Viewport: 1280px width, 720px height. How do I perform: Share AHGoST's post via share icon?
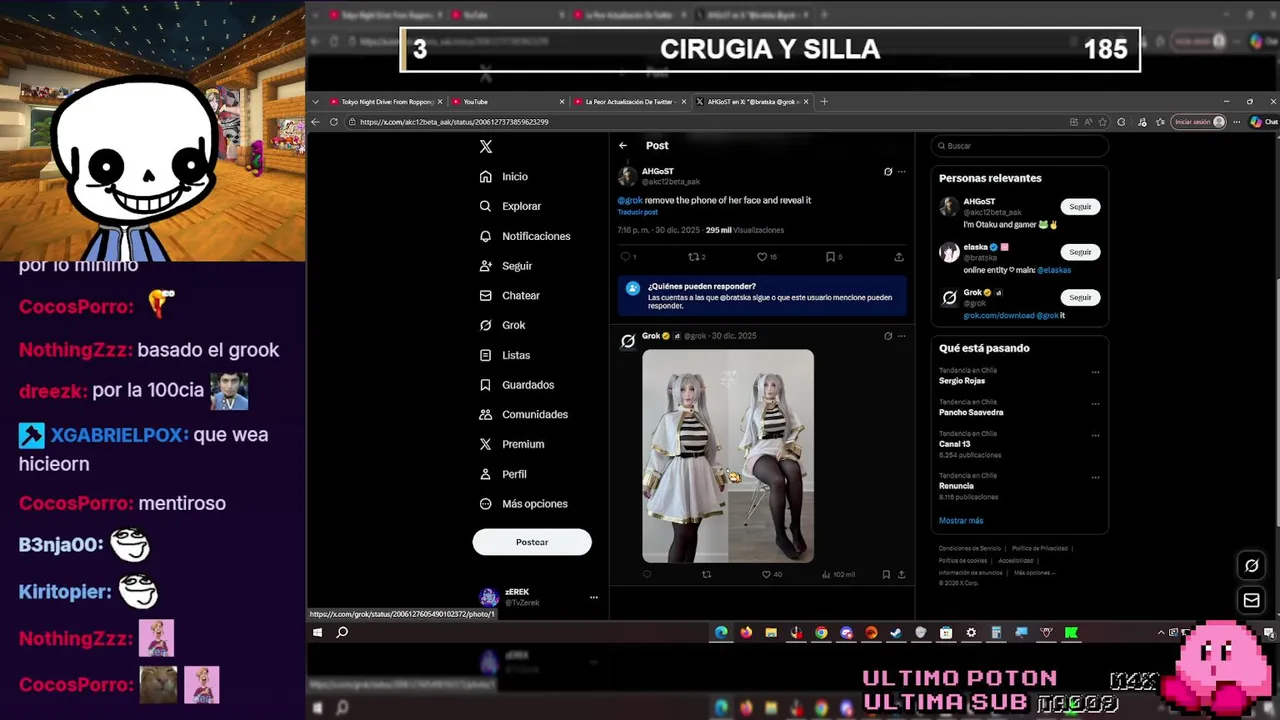[899, 257]
